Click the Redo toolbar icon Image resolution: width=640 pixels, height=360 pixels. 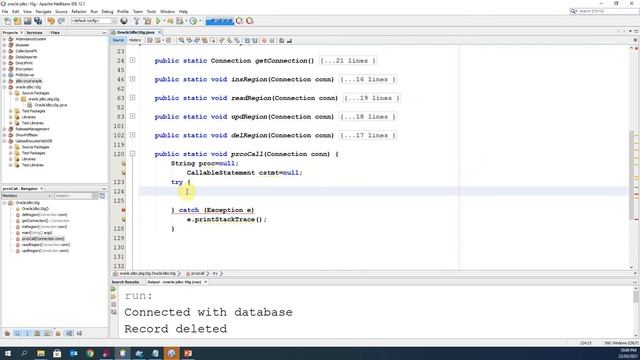[x=61, y=21]
